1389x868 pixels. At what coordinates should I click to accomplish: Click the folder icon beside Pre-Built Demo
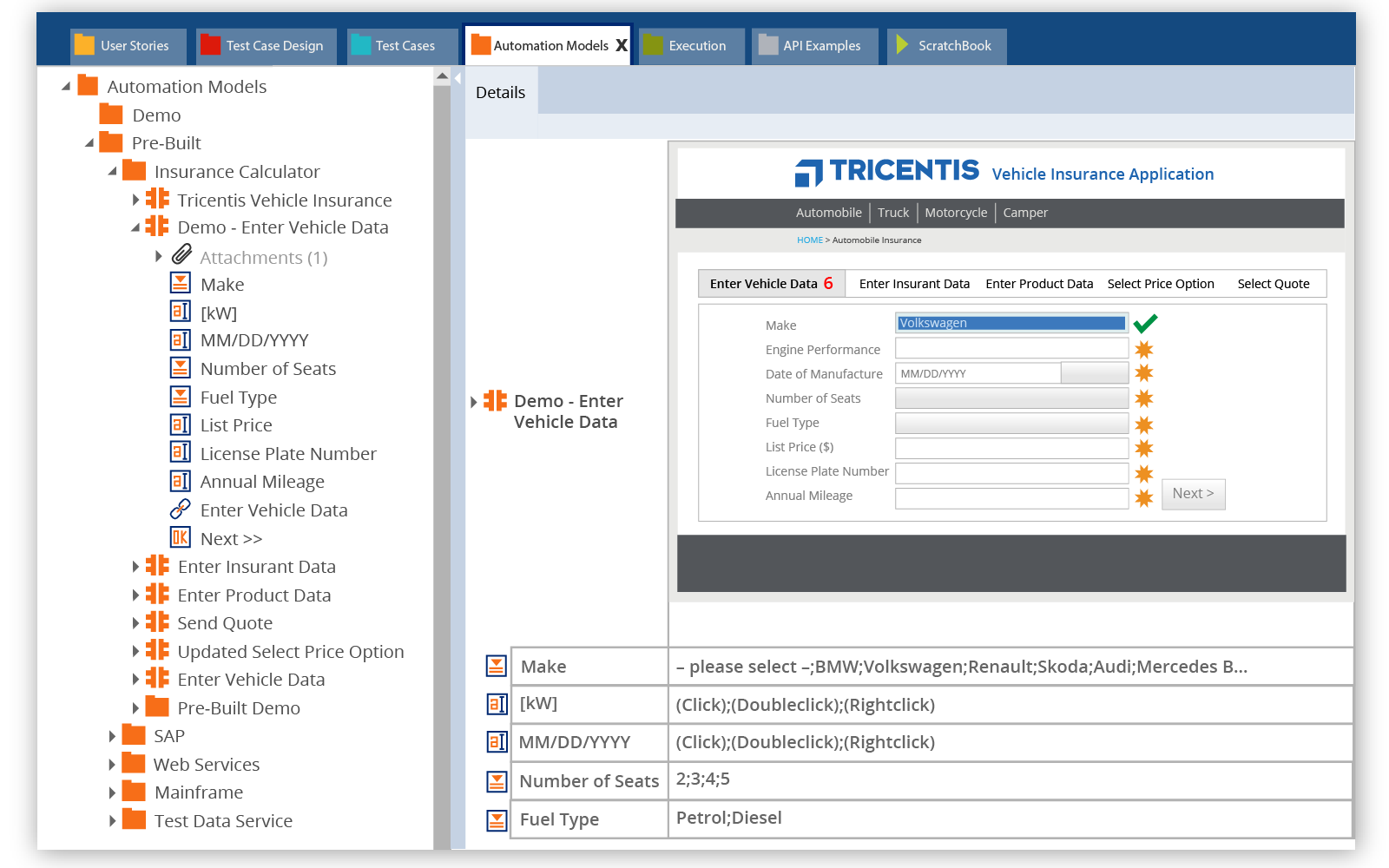coord(157,706)
